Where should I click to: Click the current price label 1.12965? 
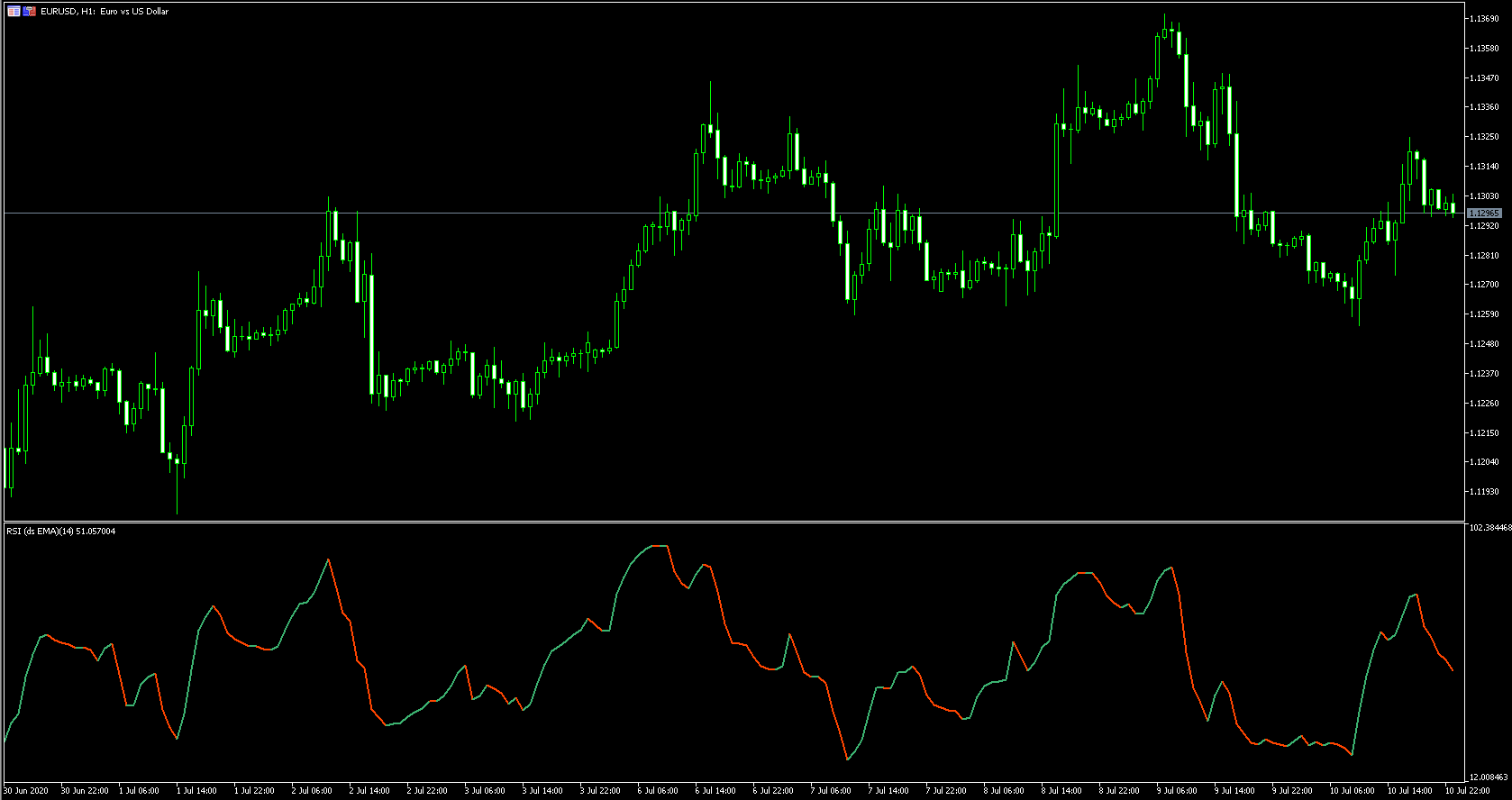1484,214
